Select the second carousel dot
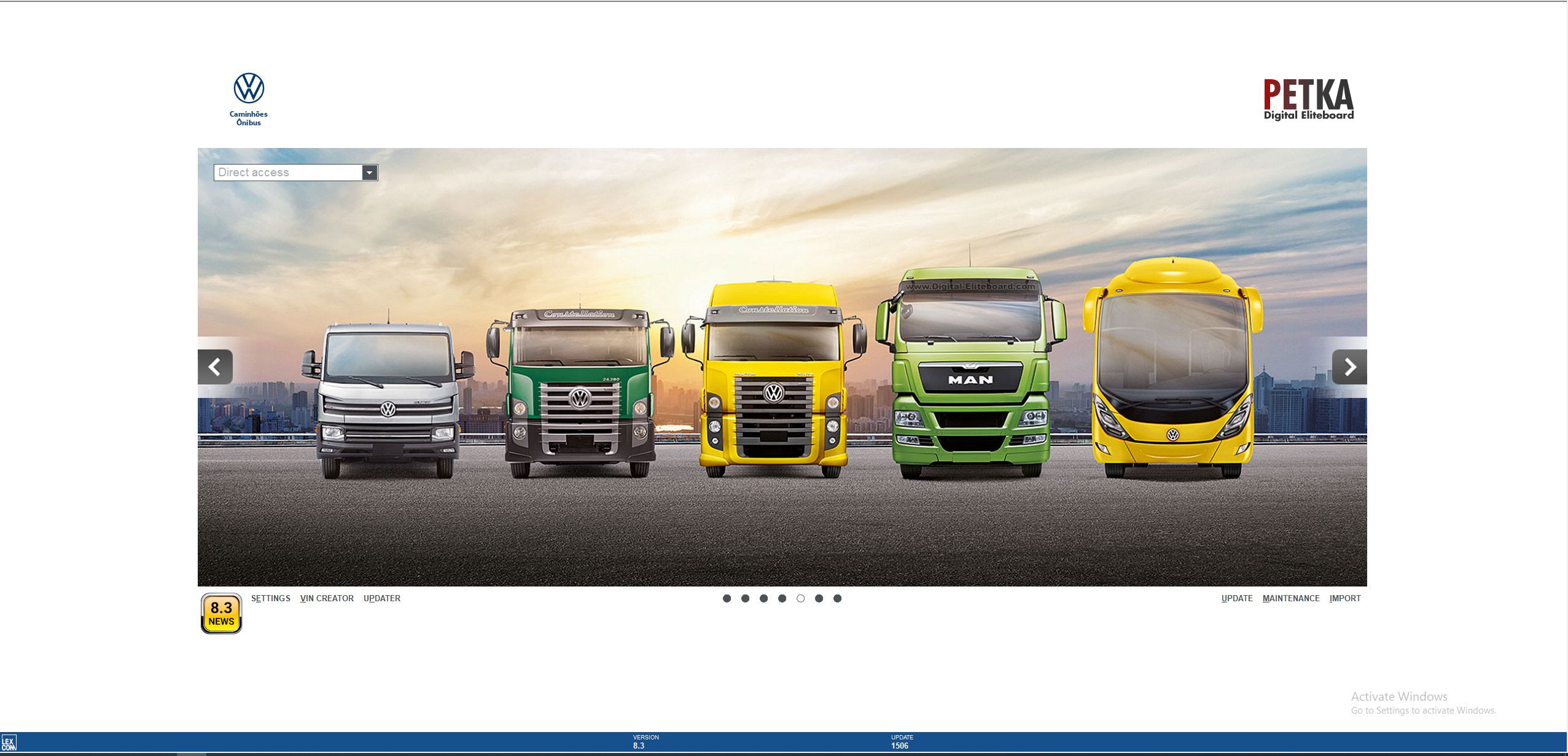 tap(745, 598)
